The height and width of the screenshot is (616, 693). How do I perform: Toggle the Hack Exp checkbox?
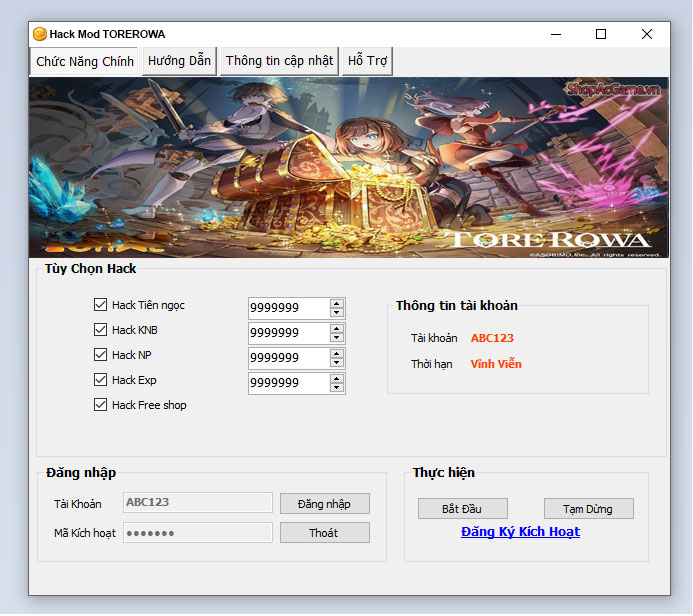[100, 380]
